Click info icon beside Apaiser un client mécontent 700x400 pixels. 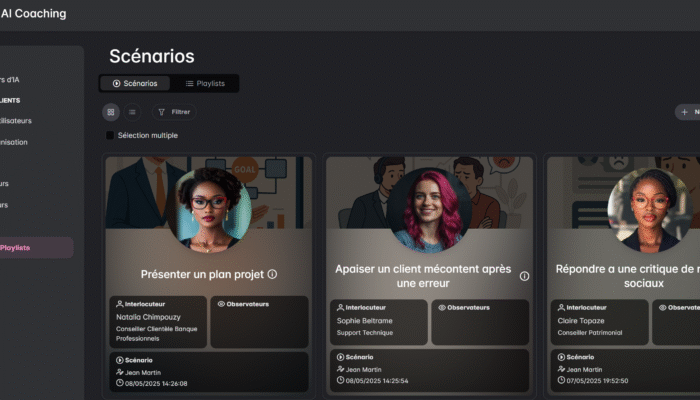point(524,276)
